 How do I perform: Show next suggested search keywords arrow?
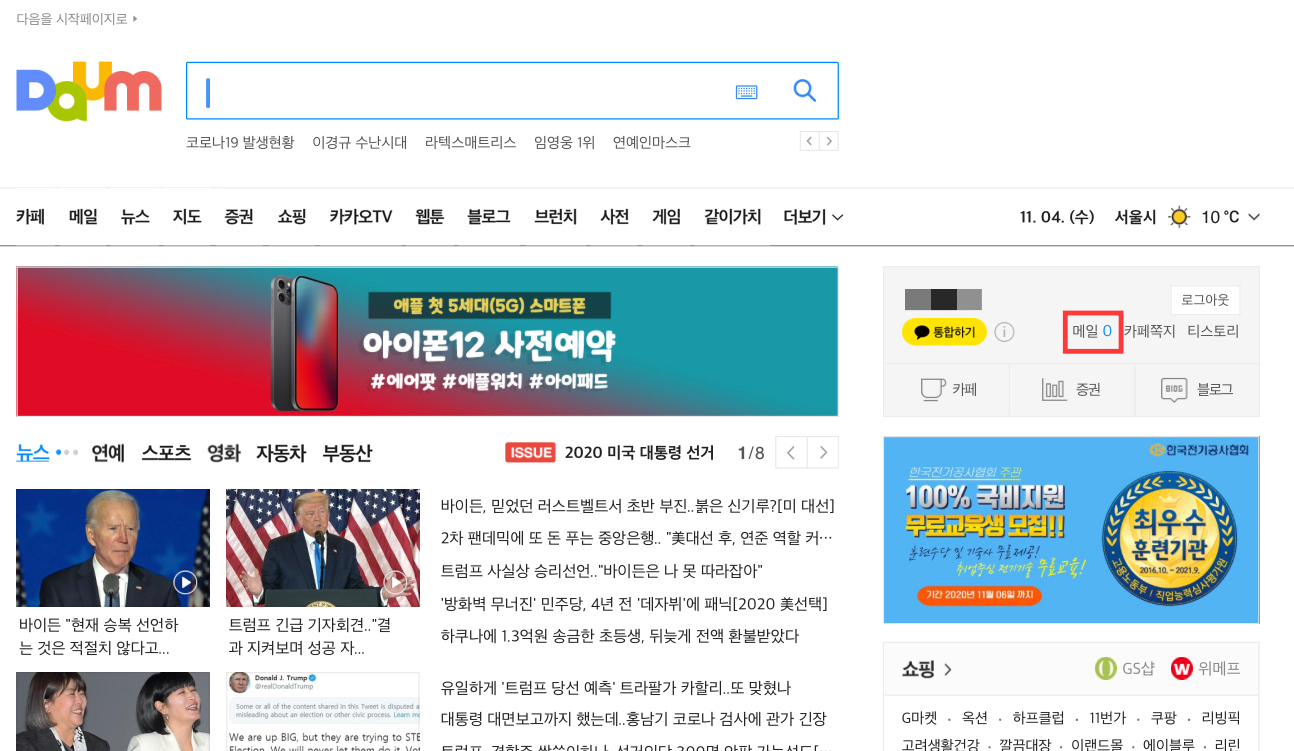point(829,141)
